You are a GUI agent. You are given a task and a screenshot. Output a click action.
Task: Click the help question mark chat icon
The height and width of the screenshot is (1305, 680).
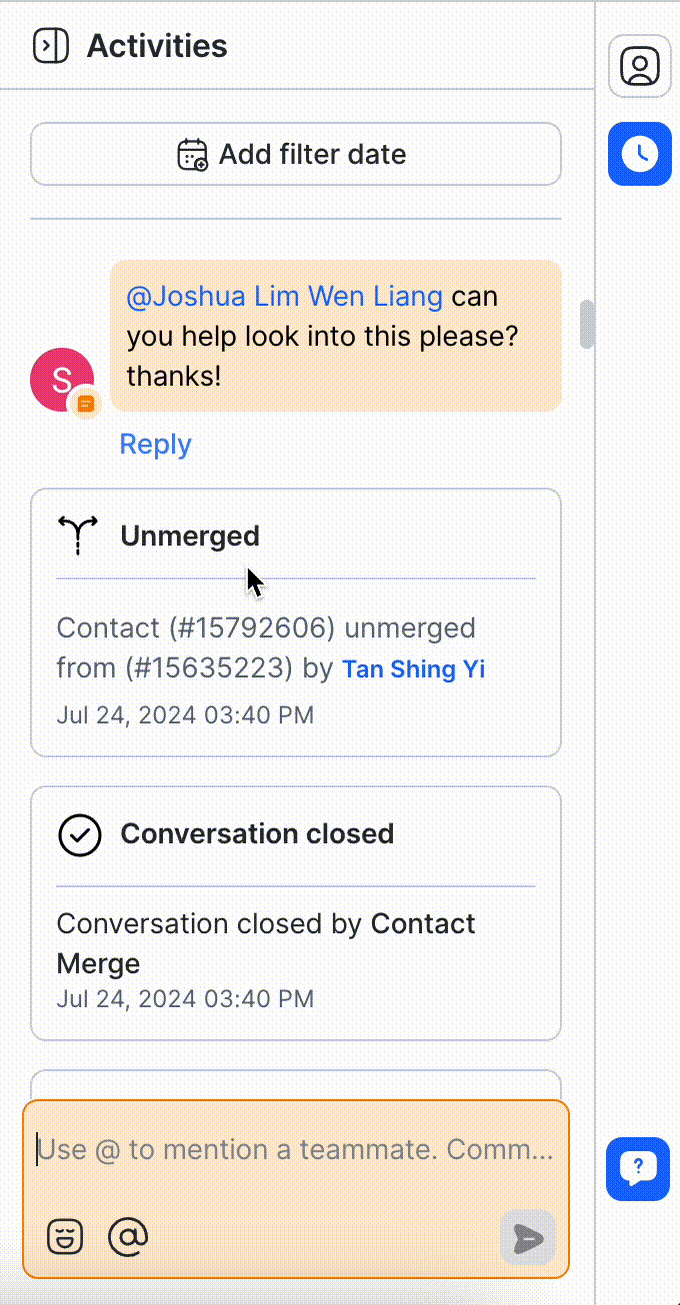coord(638,1168)
